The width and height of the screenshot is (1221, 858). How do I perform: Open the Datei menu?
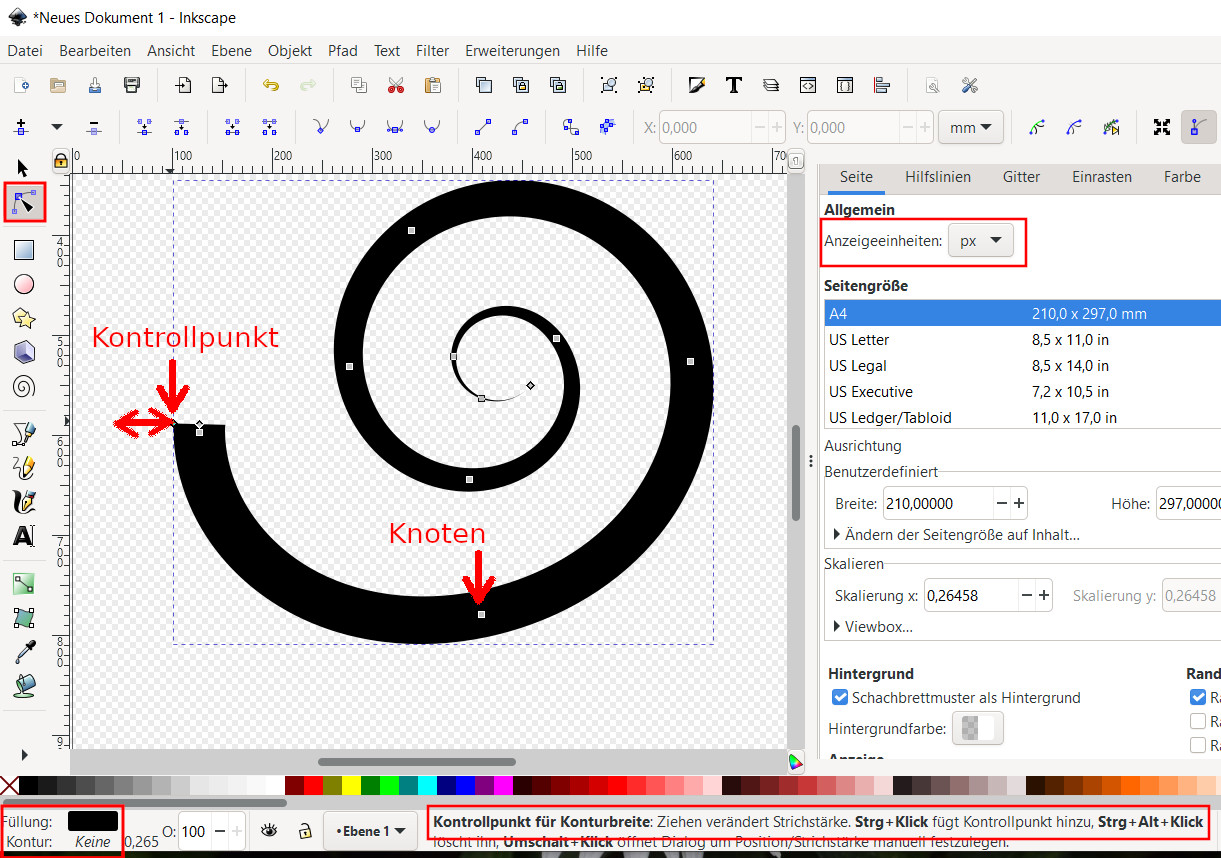(x=25, y=50)
